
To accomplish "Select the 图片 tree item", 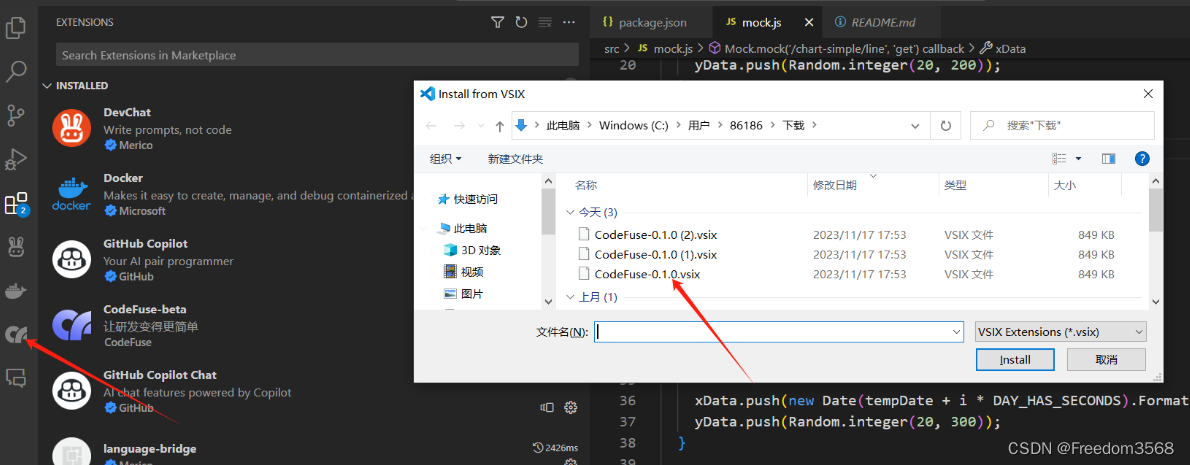I will pos(471,294).
